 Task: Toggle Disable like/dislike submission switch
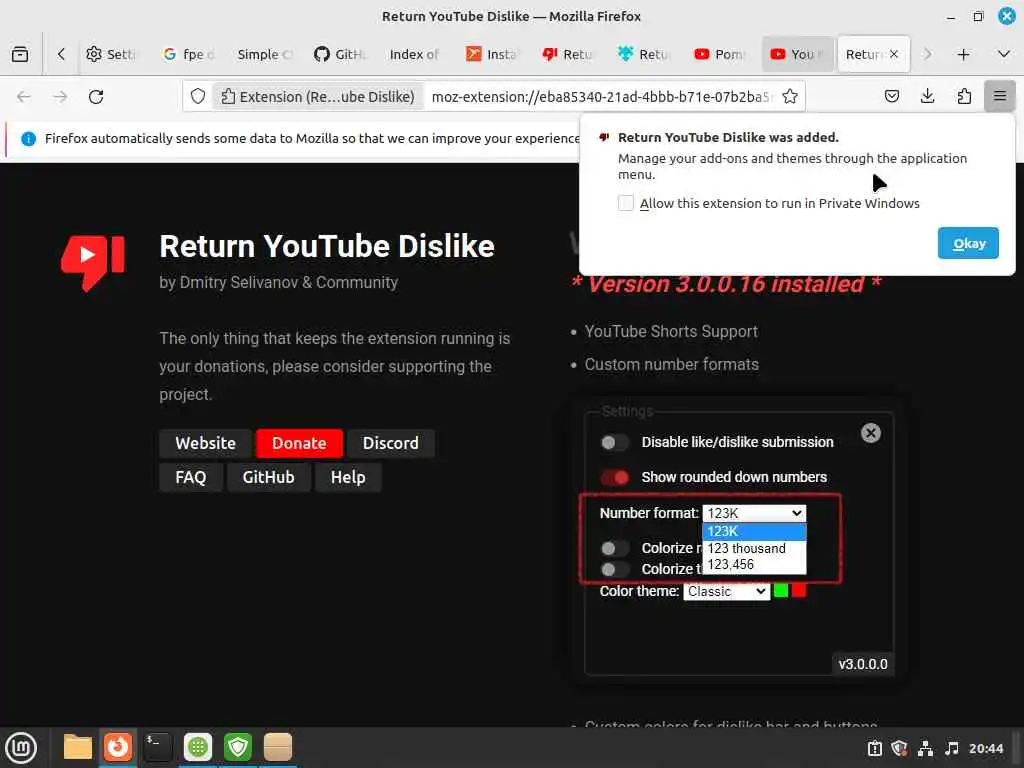pos(615,442)
